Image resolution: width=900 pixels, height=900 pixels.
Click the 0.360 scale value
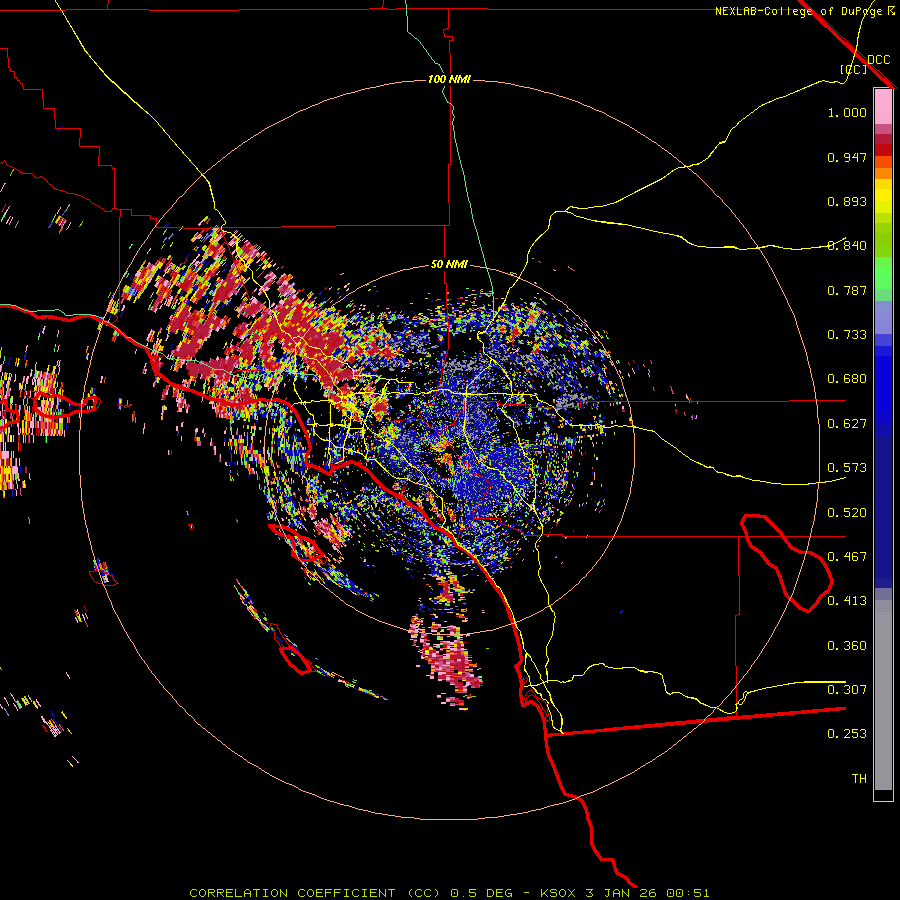tap(847, 646)
